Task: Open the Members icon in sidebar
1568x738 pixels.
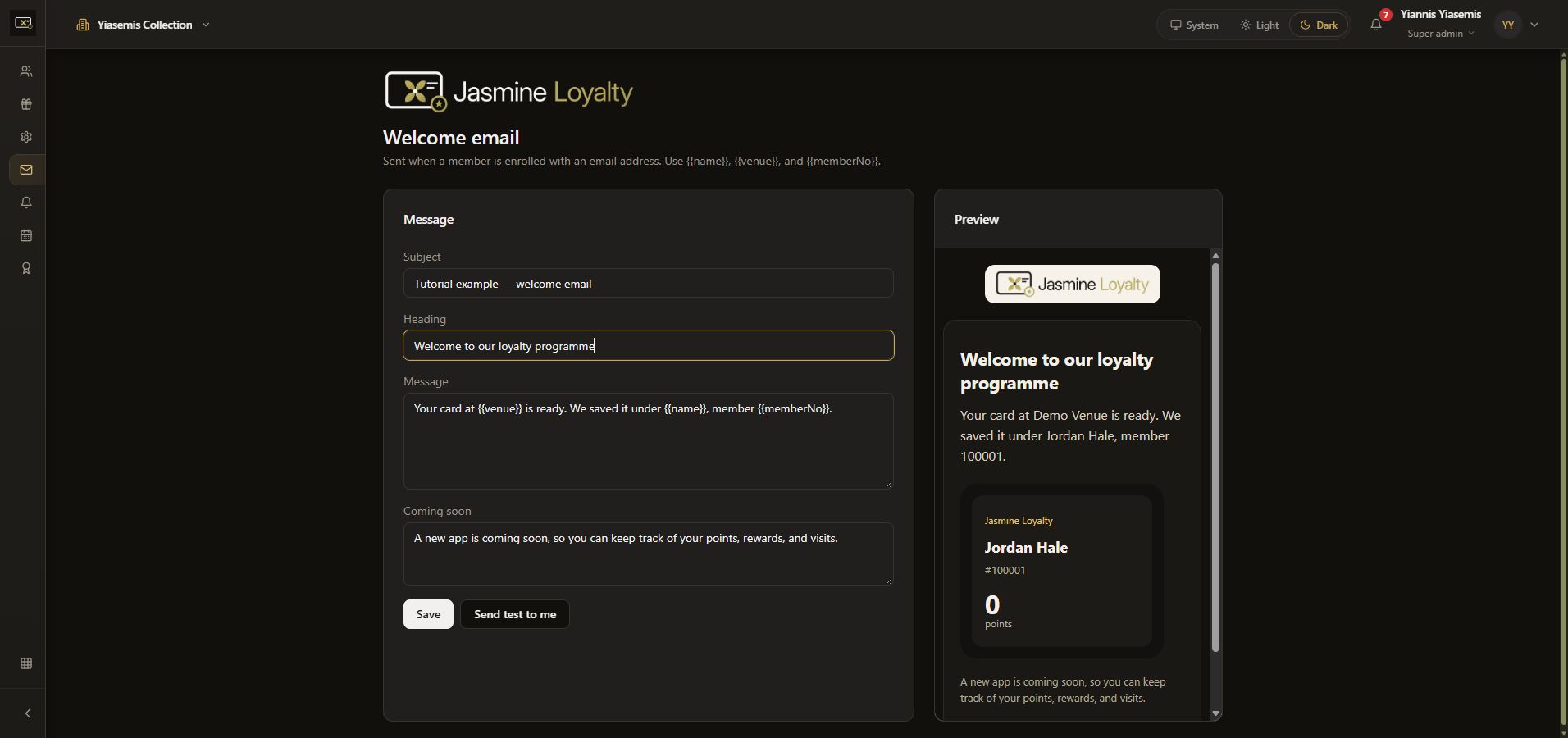Action: point(26,71)
